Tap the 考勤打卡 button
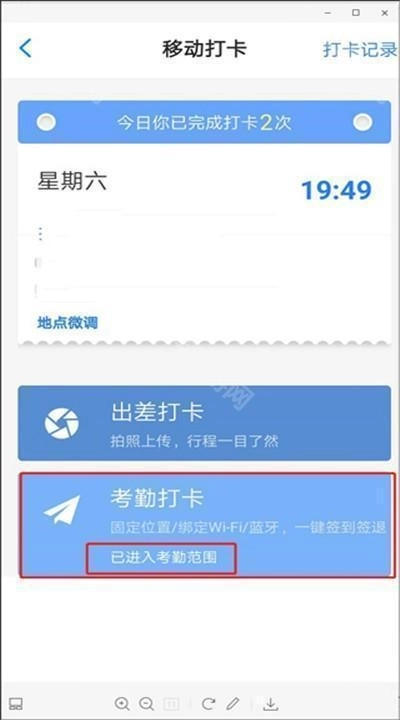 pos(207,525)
